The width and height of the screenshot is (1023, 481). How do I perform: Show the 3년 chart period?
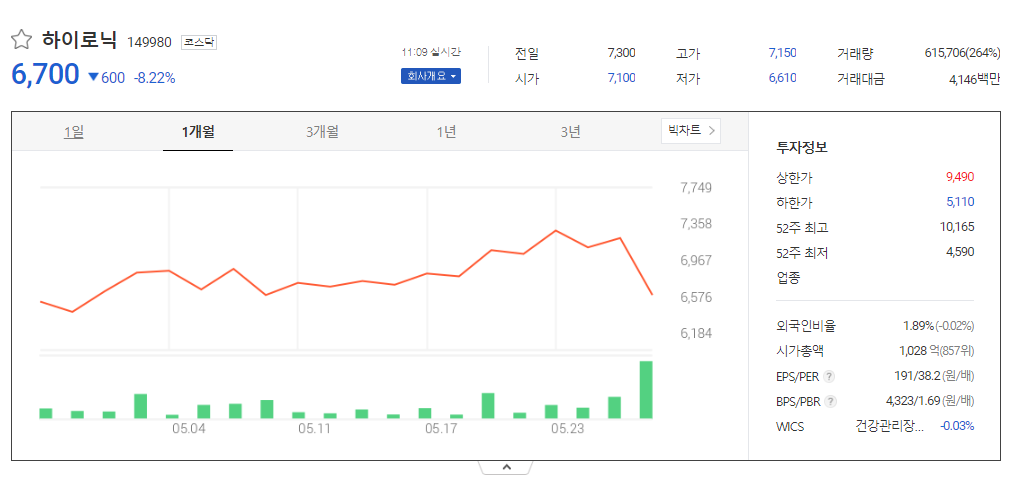[x=570, y=132]
